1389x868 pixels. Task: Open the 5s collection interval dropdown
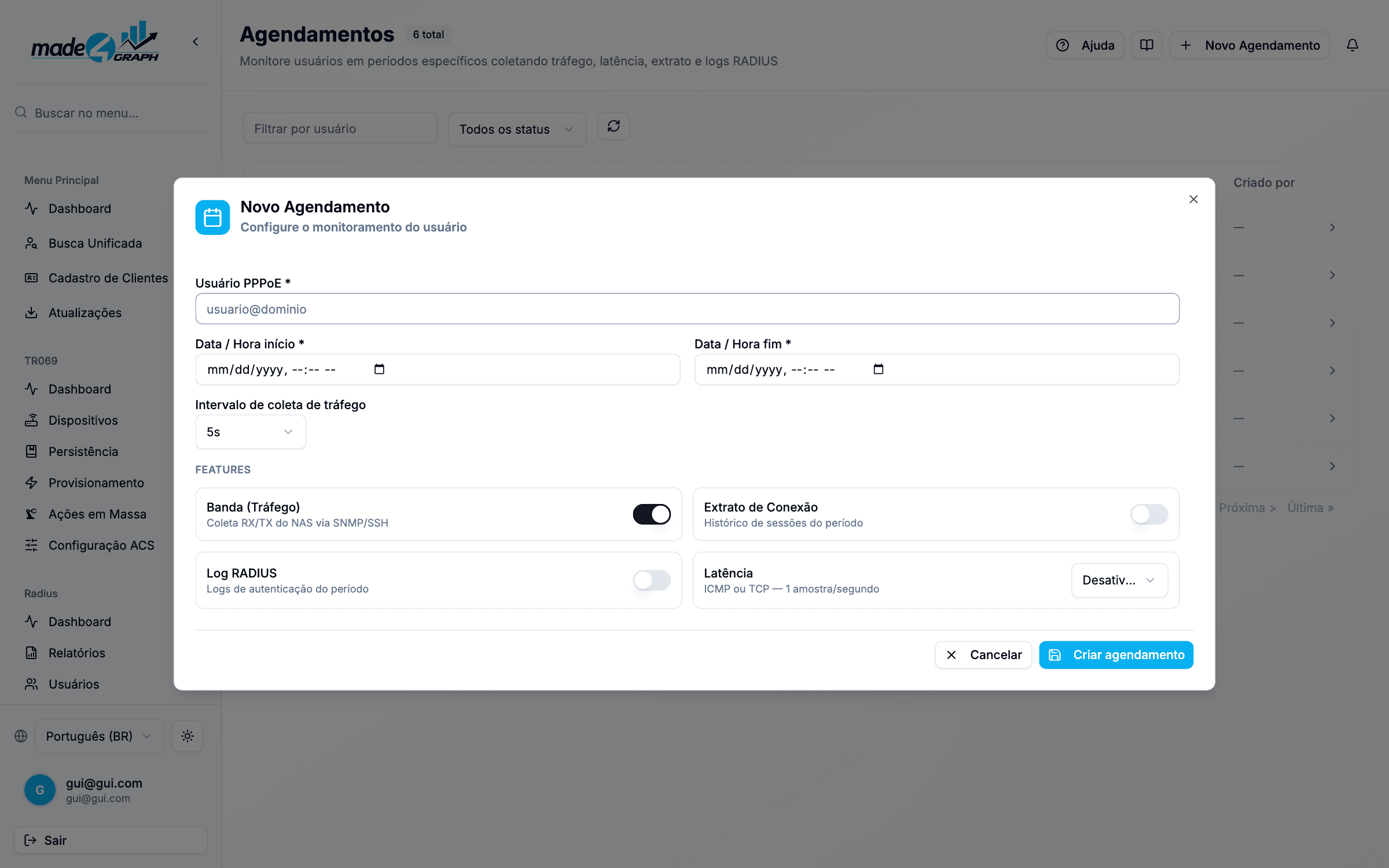251,432
